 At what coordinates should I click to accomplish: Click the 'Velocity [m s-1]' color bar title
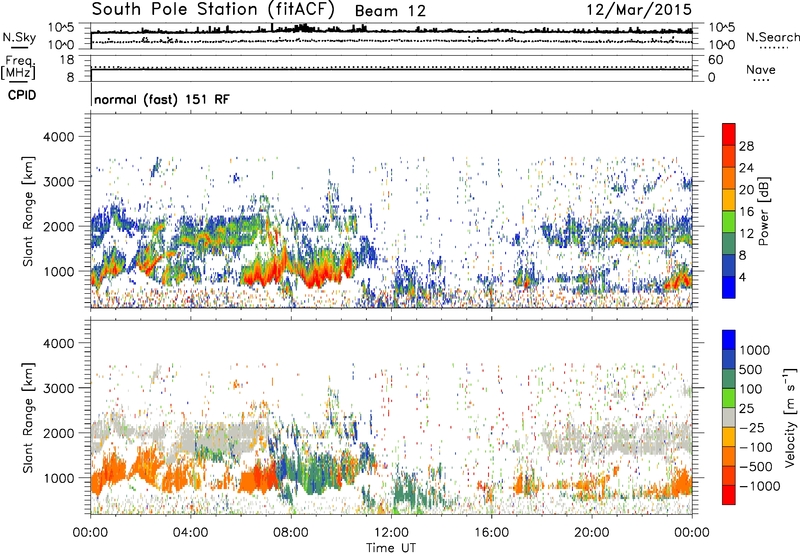coord(790,417)
